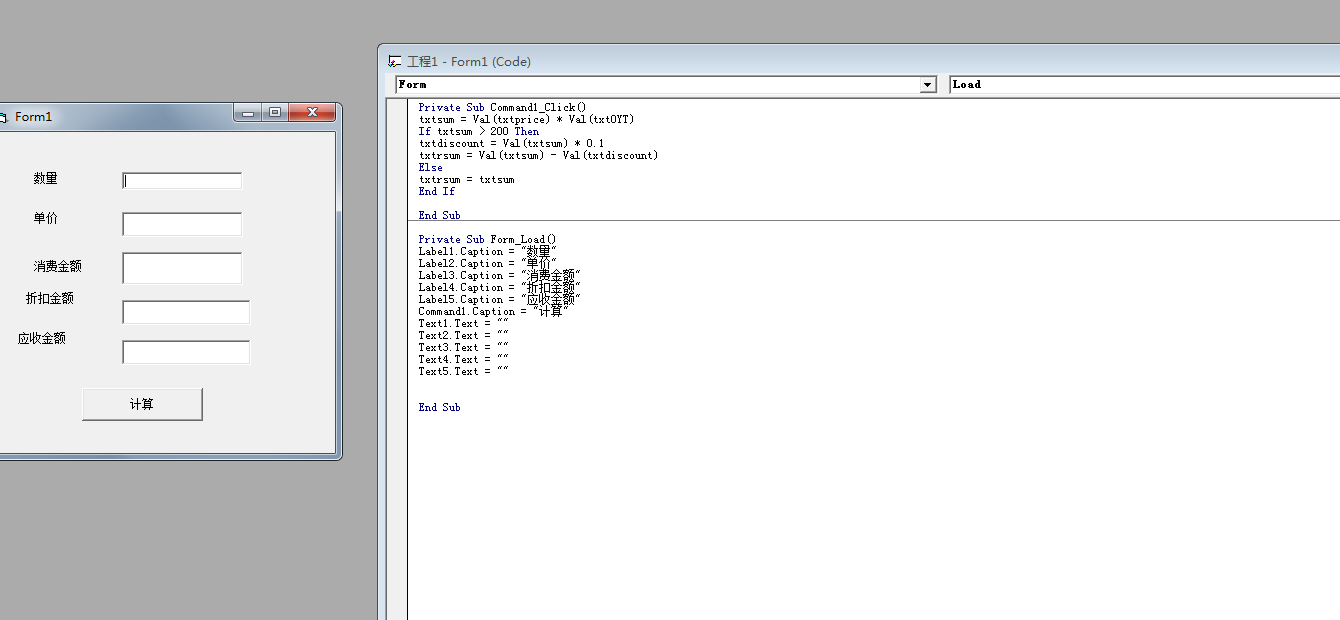1340x620 pixels.
Task: Click "End Sub" below the End If line
Action: (439, 215)
